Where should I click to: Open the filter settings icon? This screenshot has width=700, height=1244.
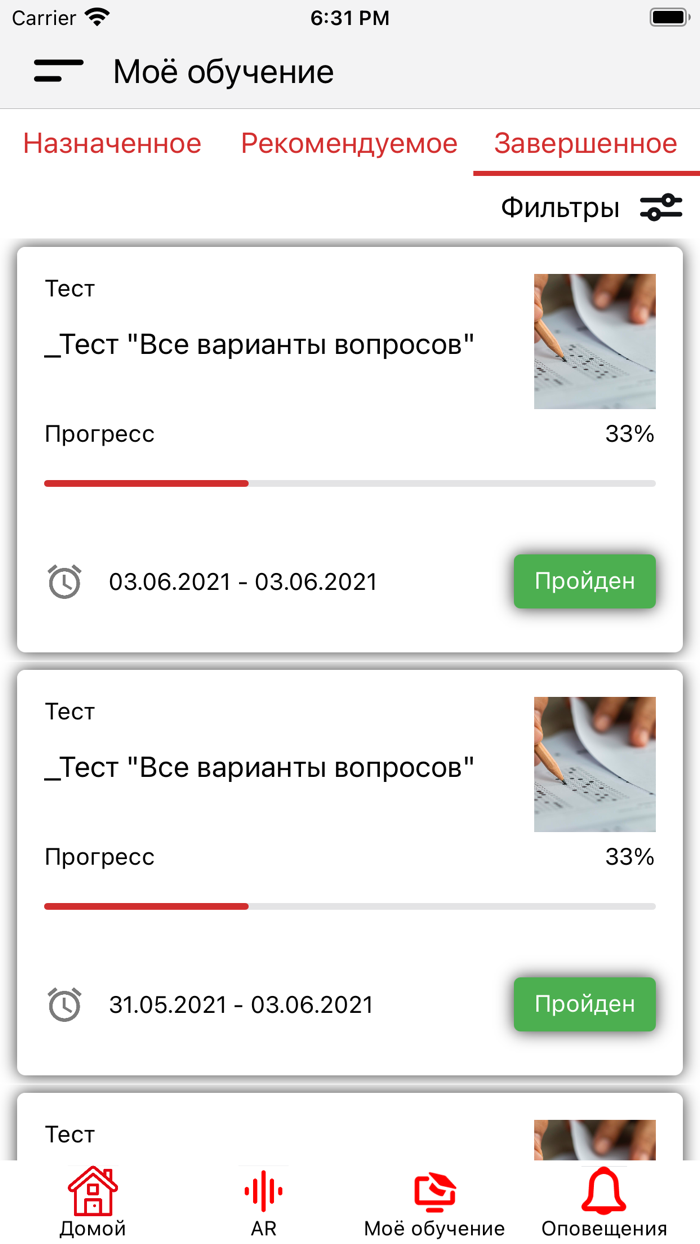660,207
